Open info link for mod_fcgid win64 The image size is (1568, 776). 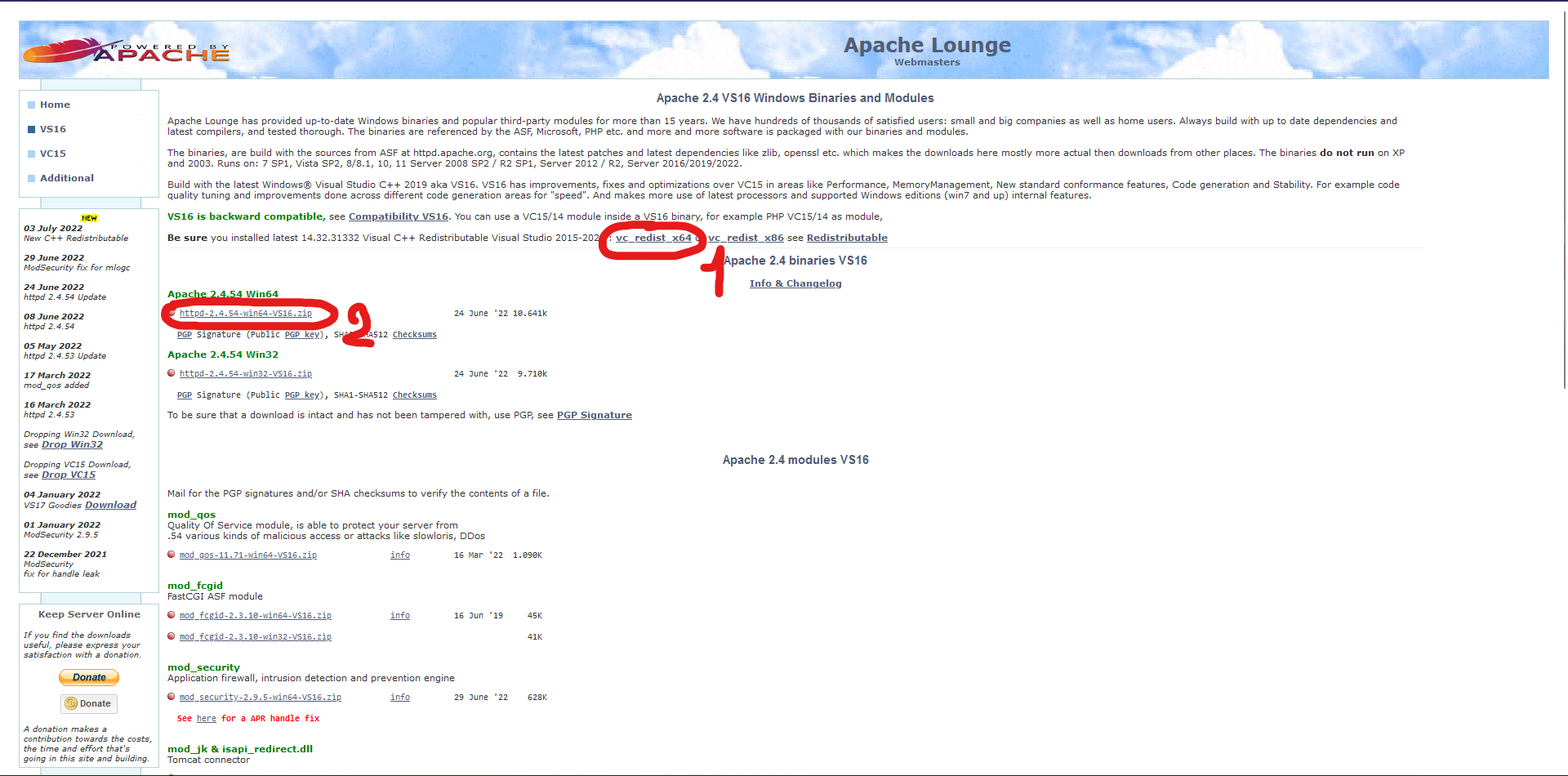(400, 616)
